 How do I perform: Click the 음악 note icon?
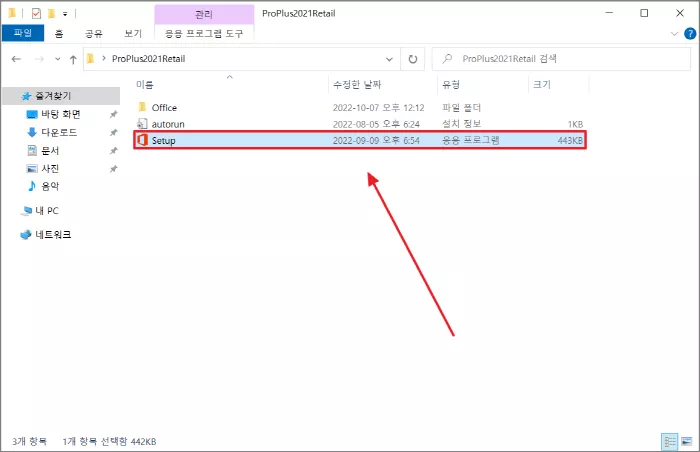tap(32, 186)
